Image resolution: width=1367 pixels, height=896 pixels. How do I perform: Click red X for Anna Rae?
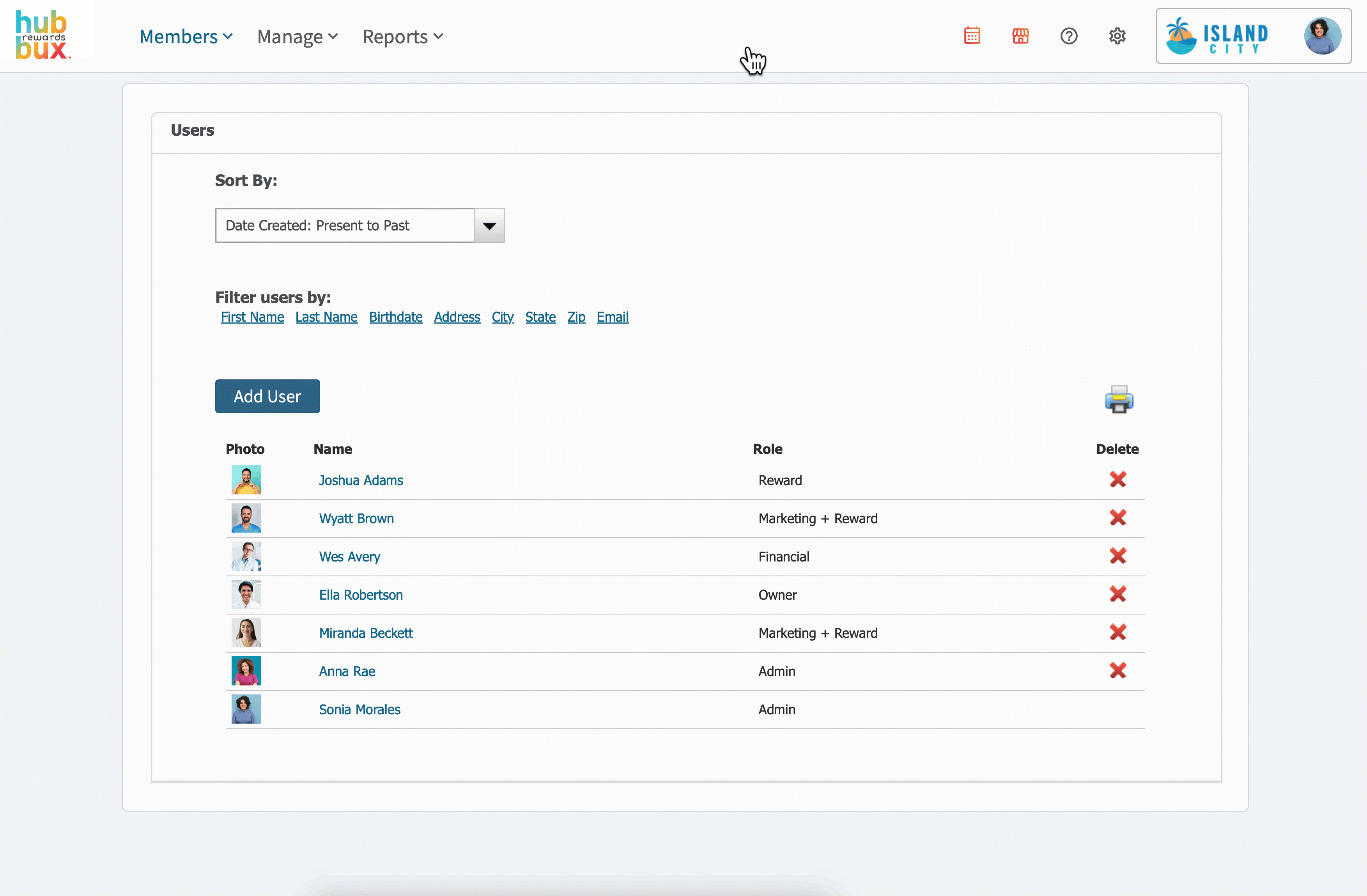[x=1117, y=670]
